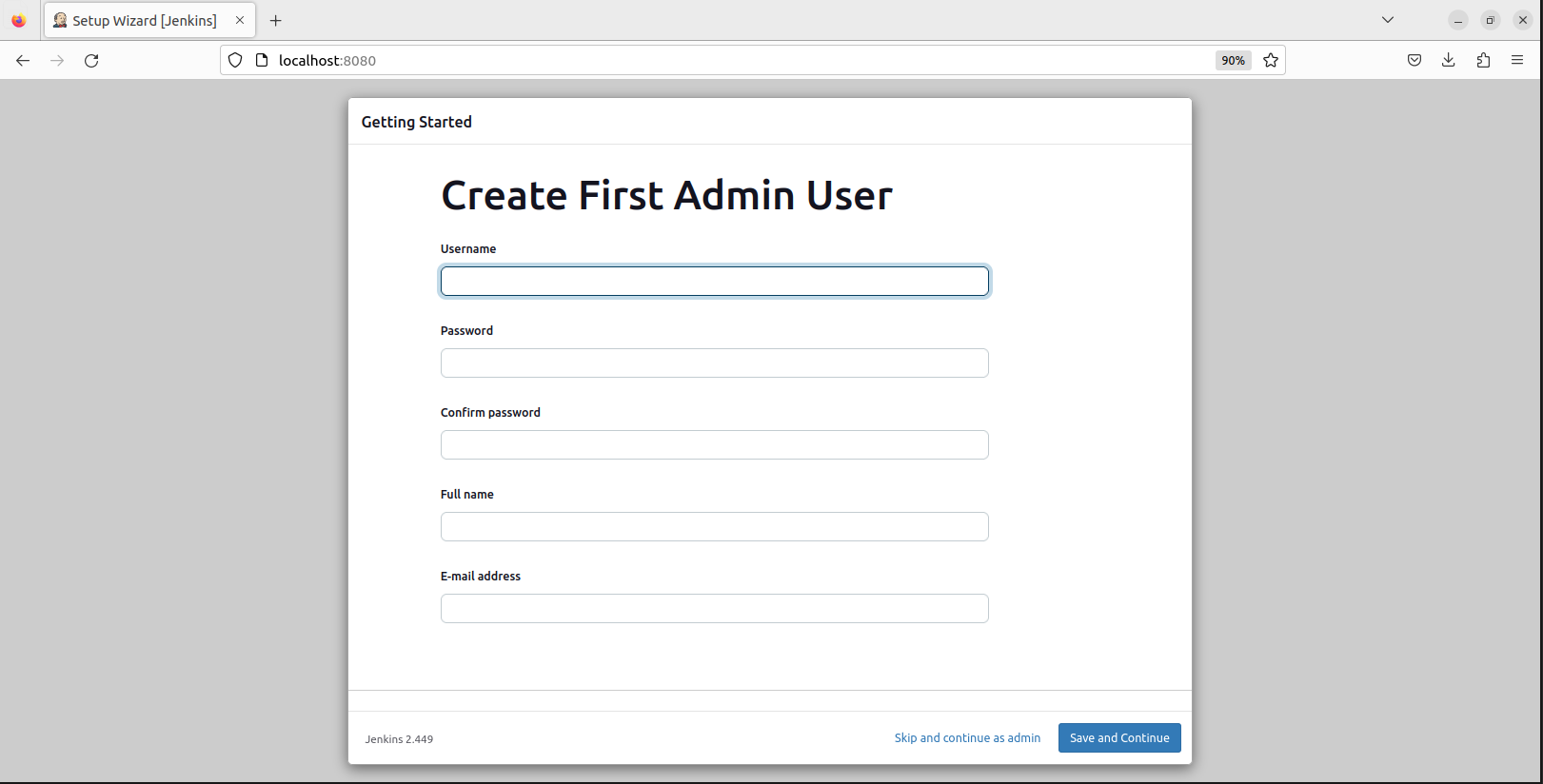Click the Jenkins 2.449 version text
This screenshot has height=784, width=1543.
coord(399,739)
